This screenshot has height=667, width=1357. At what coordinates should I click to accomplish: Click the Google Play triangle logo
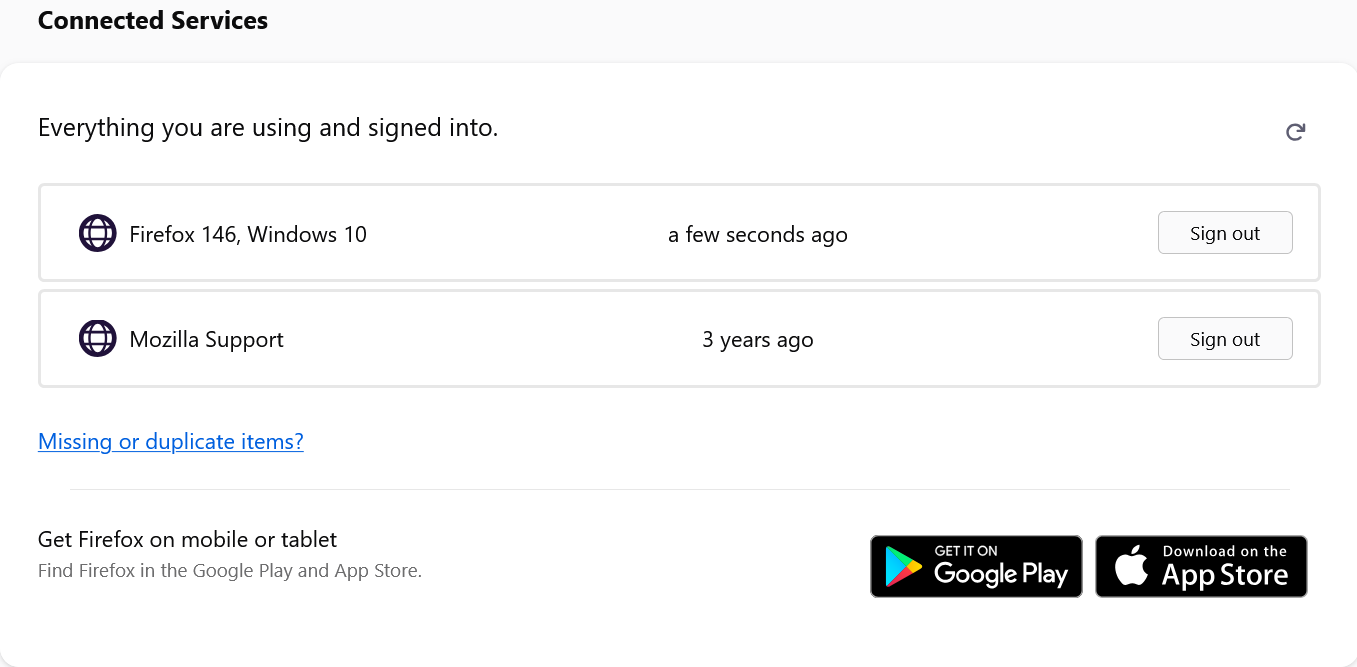point(904,567)
